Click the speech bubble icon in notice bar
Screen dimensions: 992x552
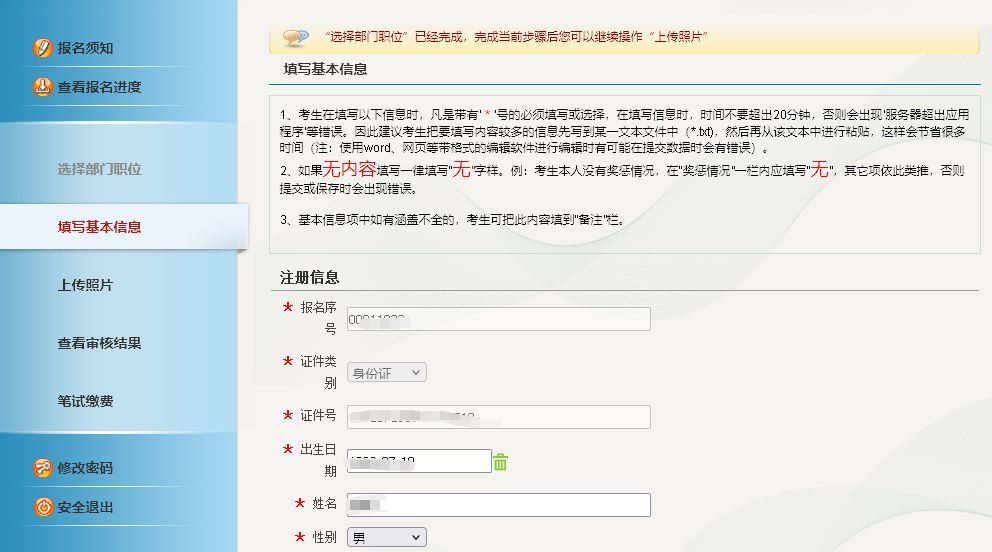[295, 37]
